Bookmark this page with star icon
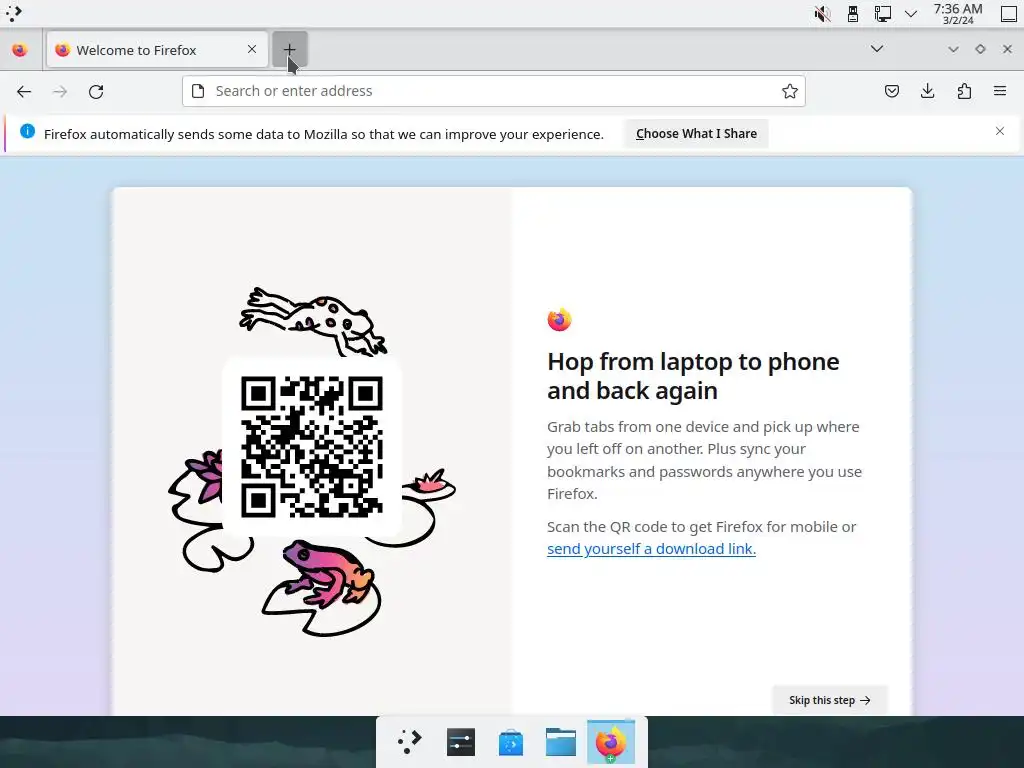The image size is (1024, 768). (x=790, y=91)
